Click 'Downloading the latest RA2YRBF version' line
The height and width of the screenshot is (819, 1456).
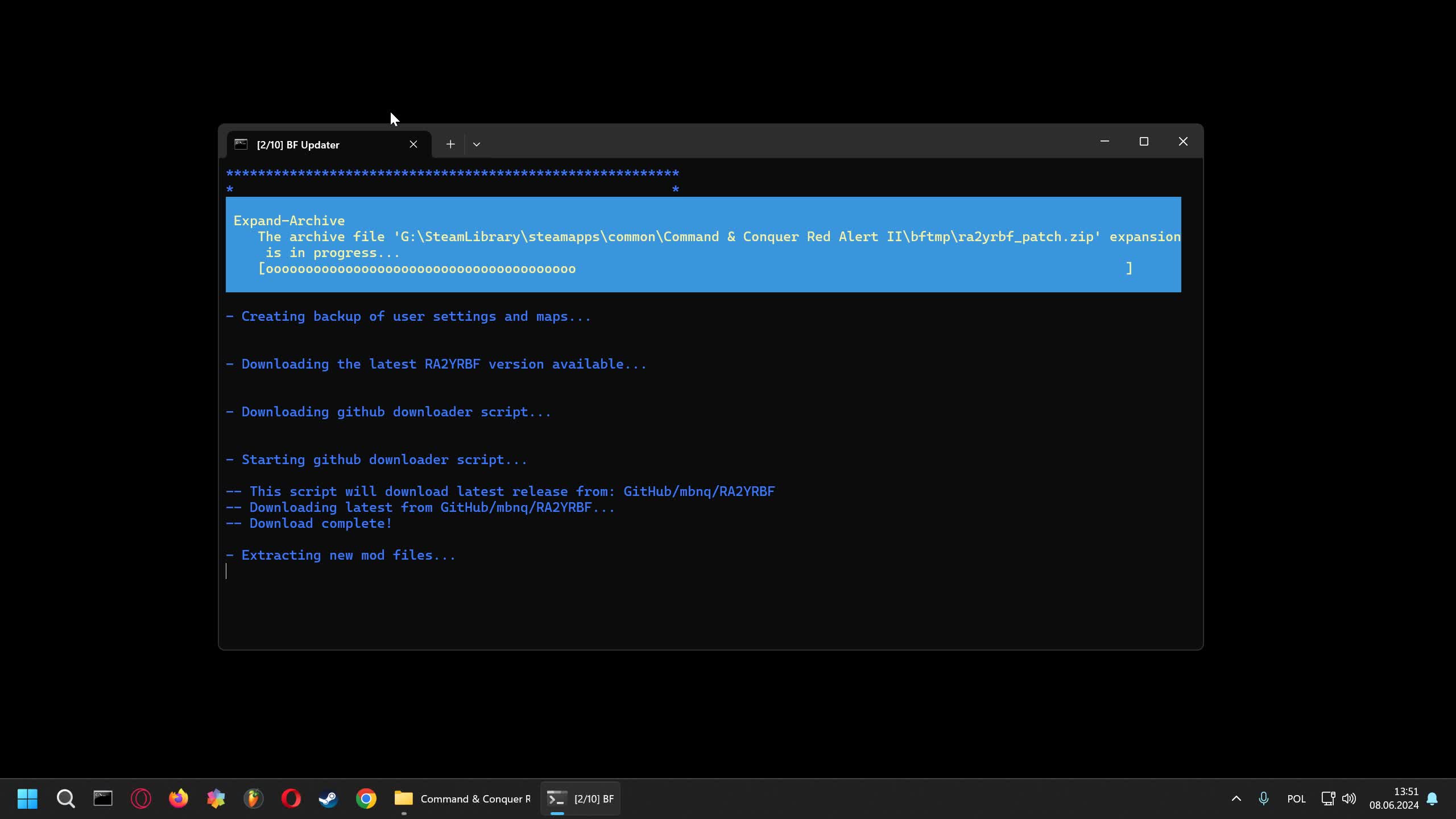click(x=436, y=364)
